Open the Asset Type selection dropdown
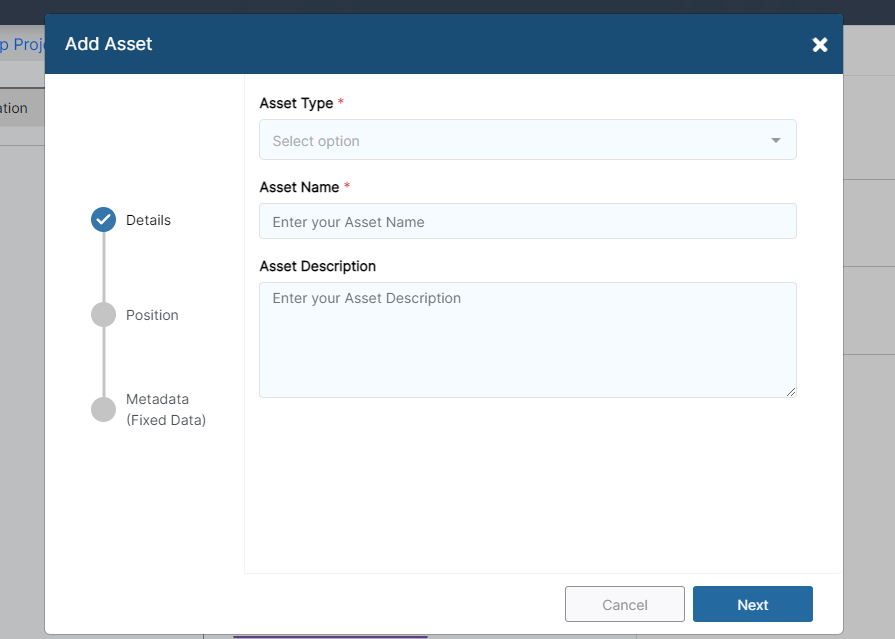This screenshot has width=895, height=639. pos(528,140)
